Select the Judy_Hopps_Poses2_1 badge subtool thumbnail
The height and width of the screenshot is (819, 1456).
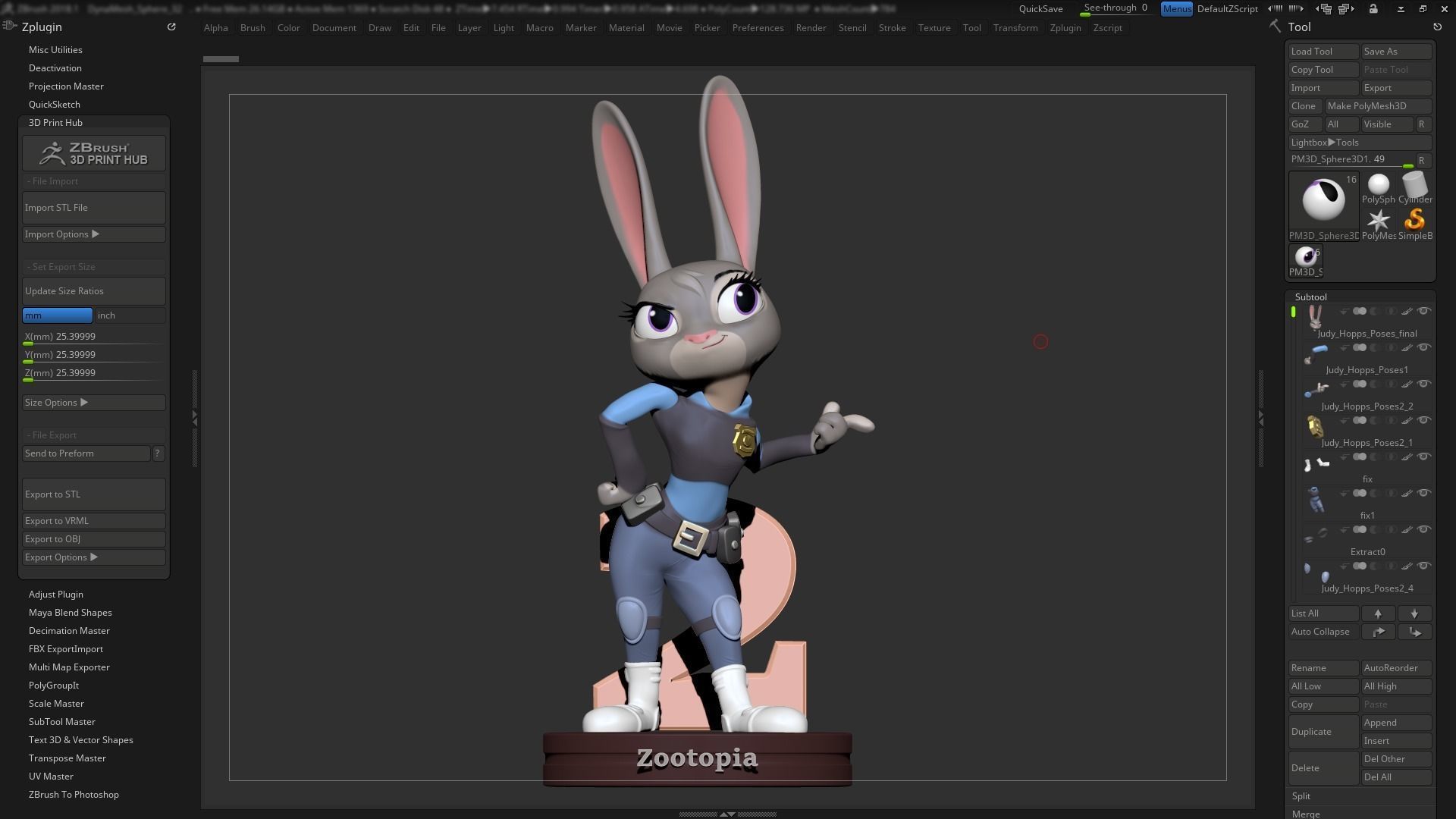[x=1315, y=427]
